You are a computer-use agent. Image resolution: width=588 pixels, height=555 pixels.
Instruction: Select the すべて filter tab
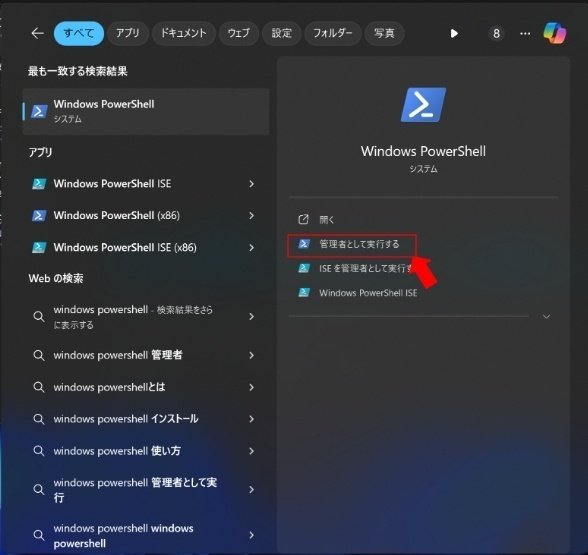(x=79, y=33)
